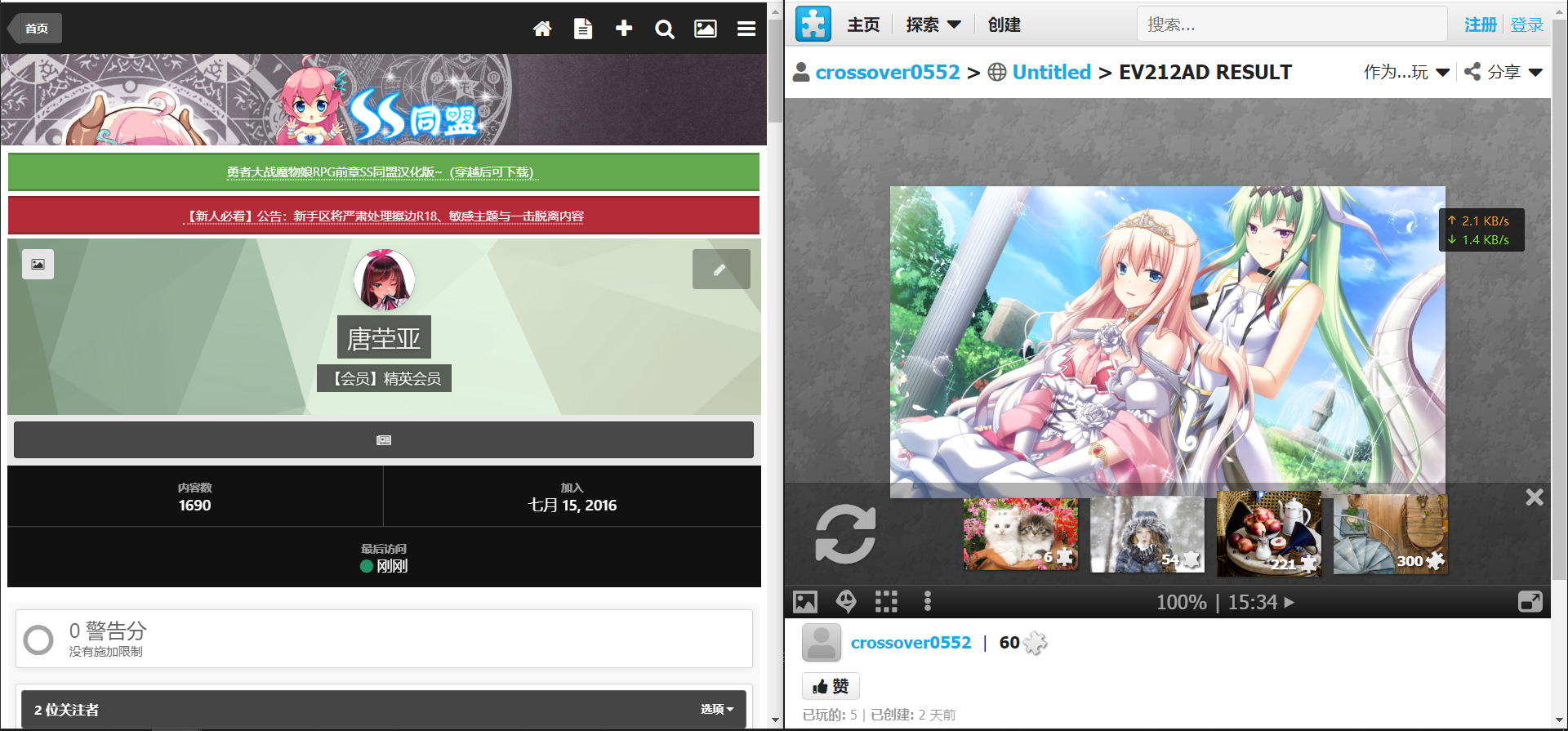Click the play arrow next to timer
The height and width of the screenshot is (731, 1568).
coord(1290,602)
